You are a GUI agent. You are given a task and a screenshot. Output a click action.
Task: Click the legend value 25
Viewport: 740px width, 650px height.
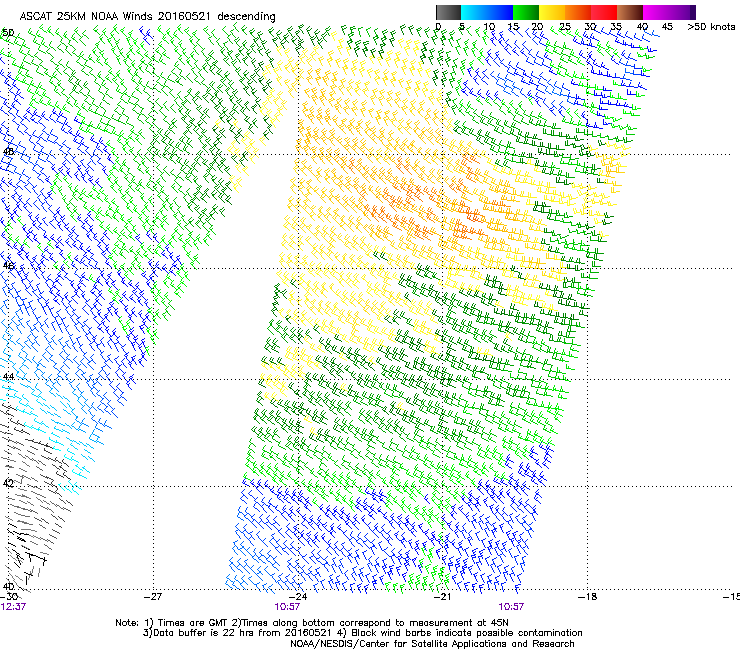[x=564, y=26]
